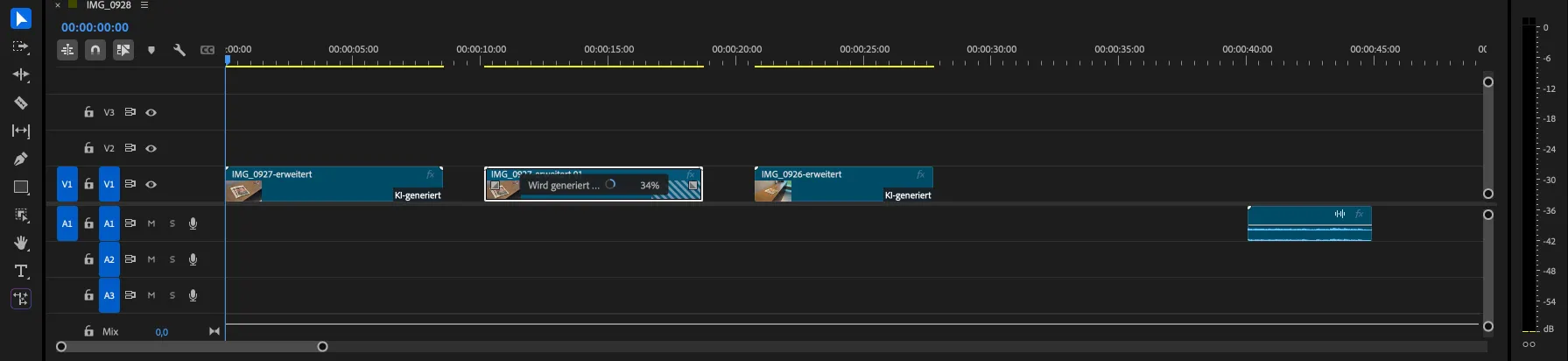Toggle sync lock on V1
The width and height of the screenshot is (1568, 361).
coord(130,184)
